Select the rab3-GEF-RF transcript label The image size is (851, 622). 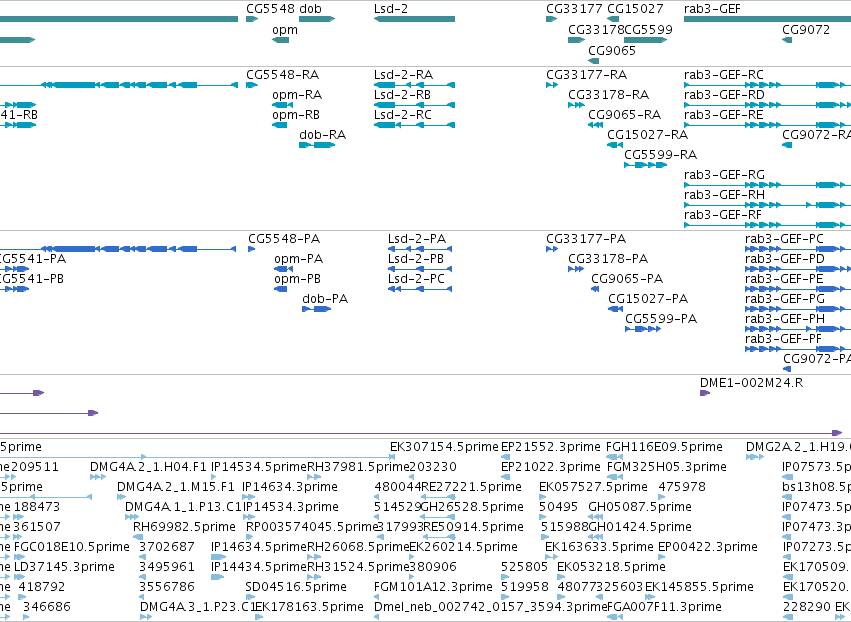723,215
